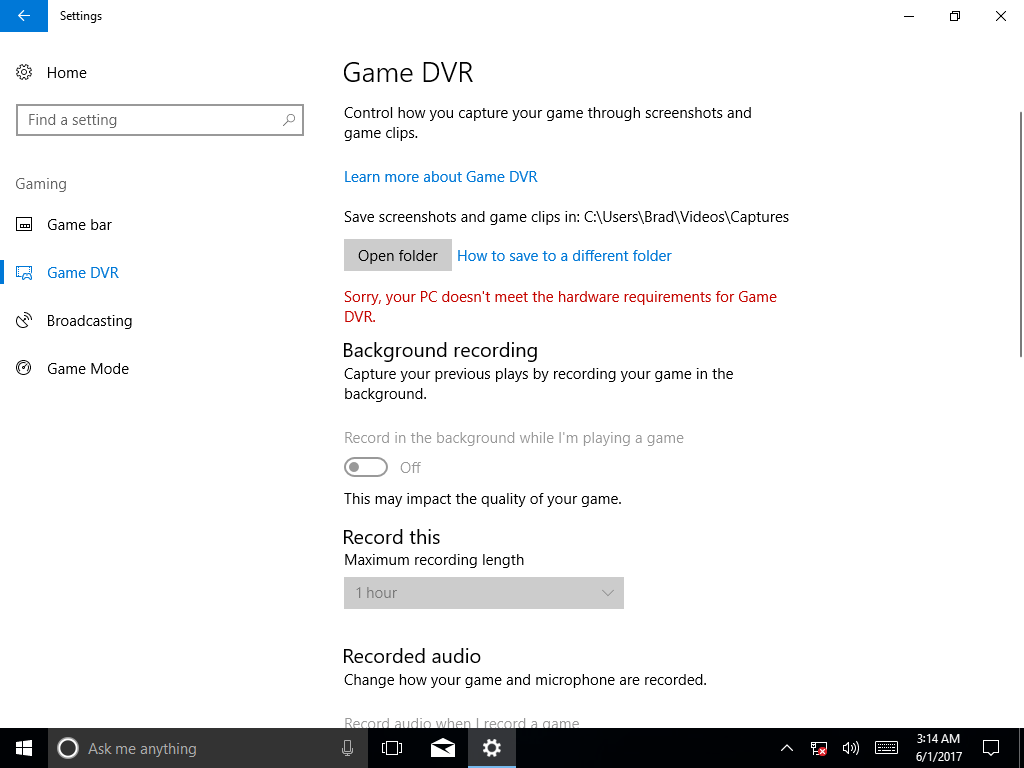Open the touch keyboard from the tray
The width and height of the screenshot is (1024, 768).
pyautogui.click(x=886, y=748)
